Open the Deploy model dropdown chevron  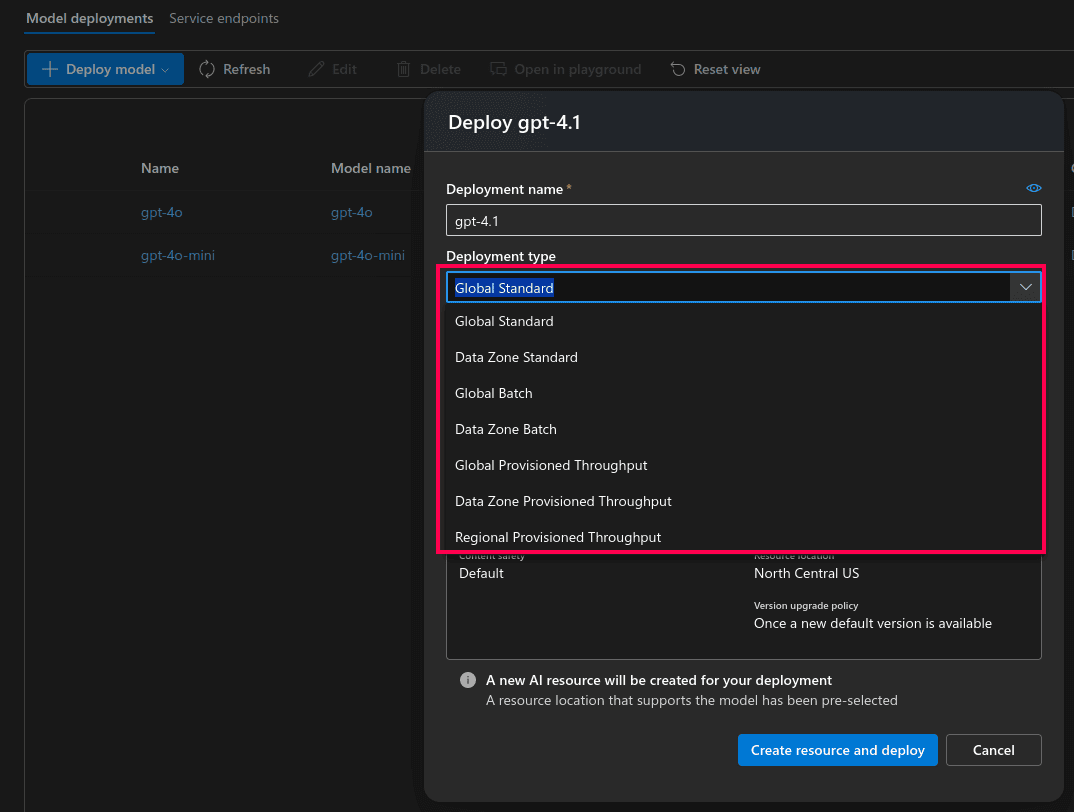tap(166, 69)
